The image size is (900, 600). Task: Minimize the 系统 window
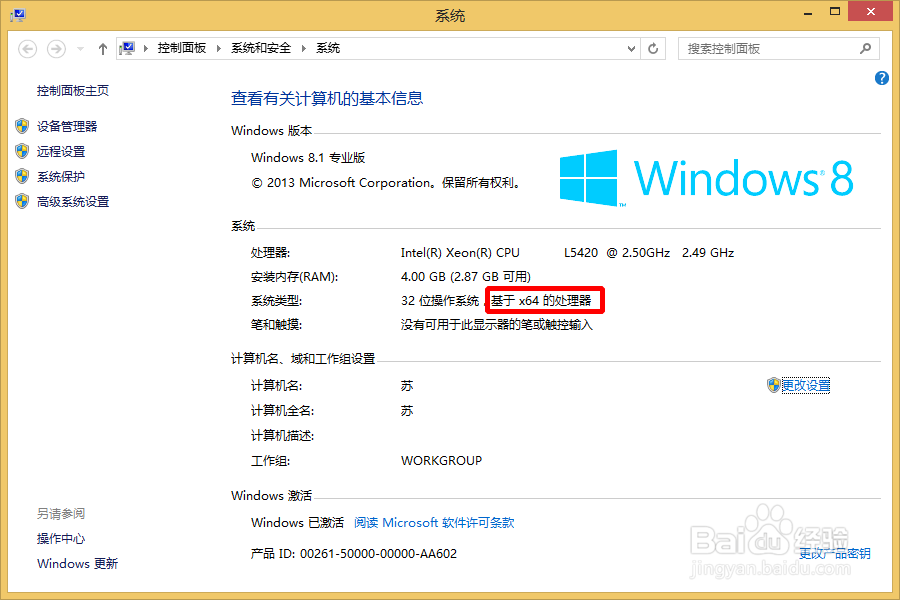[x=808, y=11]
